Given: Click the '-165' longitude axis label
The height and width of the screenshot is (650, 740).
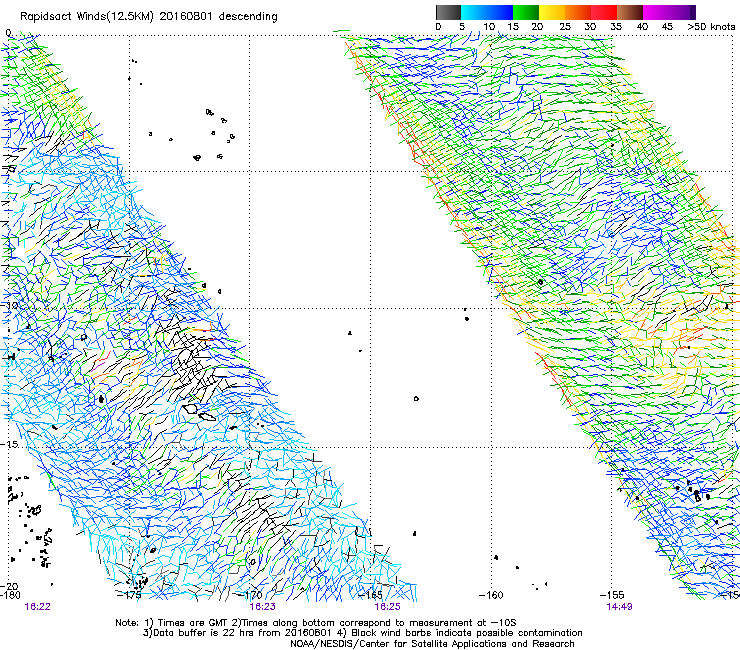Looking at the screenshot, I should (370, 595).
